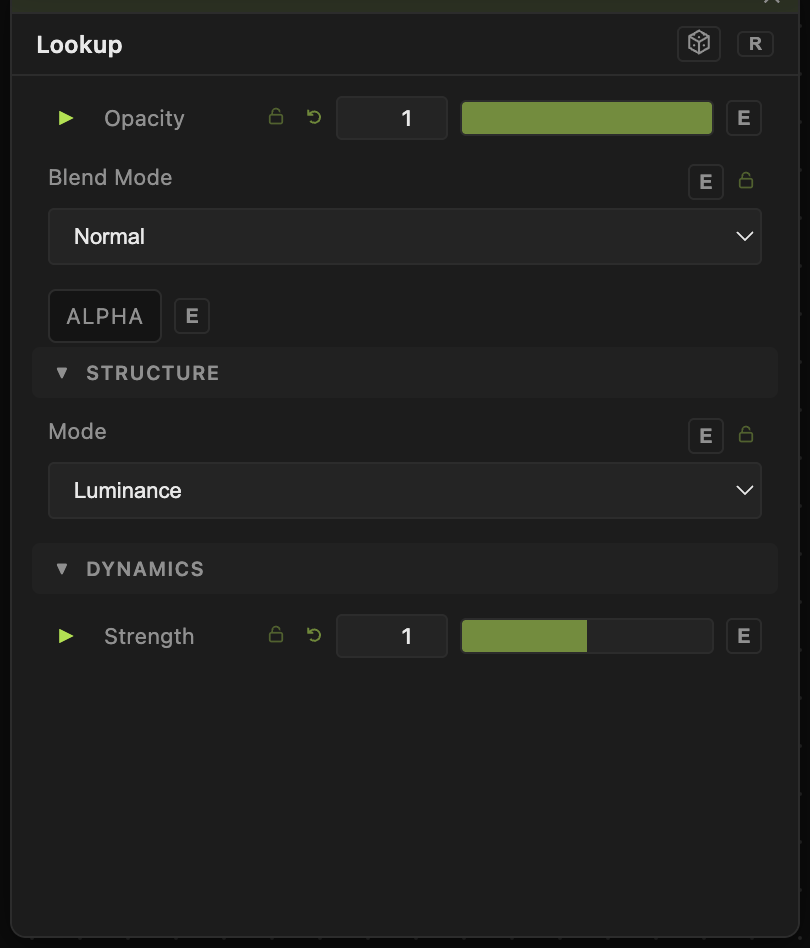Viewport: 810px width, 948px height.
Task: Toggle the Blend Mode lock icon
Action: [746, 180]
